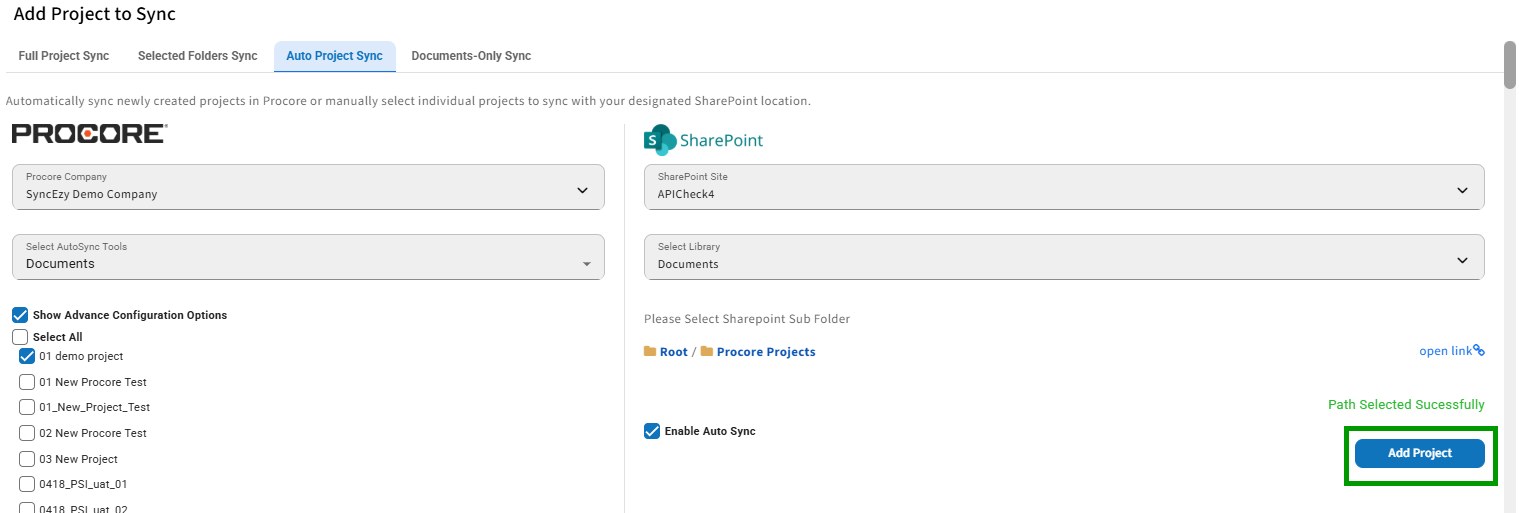
Task: Click the Root folder icon
Action: pyautogui.click(x=650, y=352)
